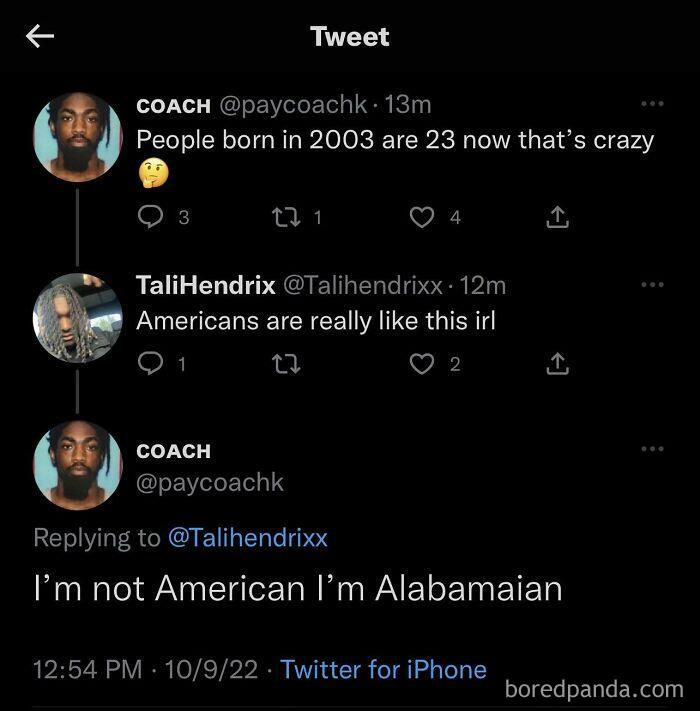The width and height of the screenshot is (700, 711).
Task: Share COACH's first tweet
Action: 558,217
